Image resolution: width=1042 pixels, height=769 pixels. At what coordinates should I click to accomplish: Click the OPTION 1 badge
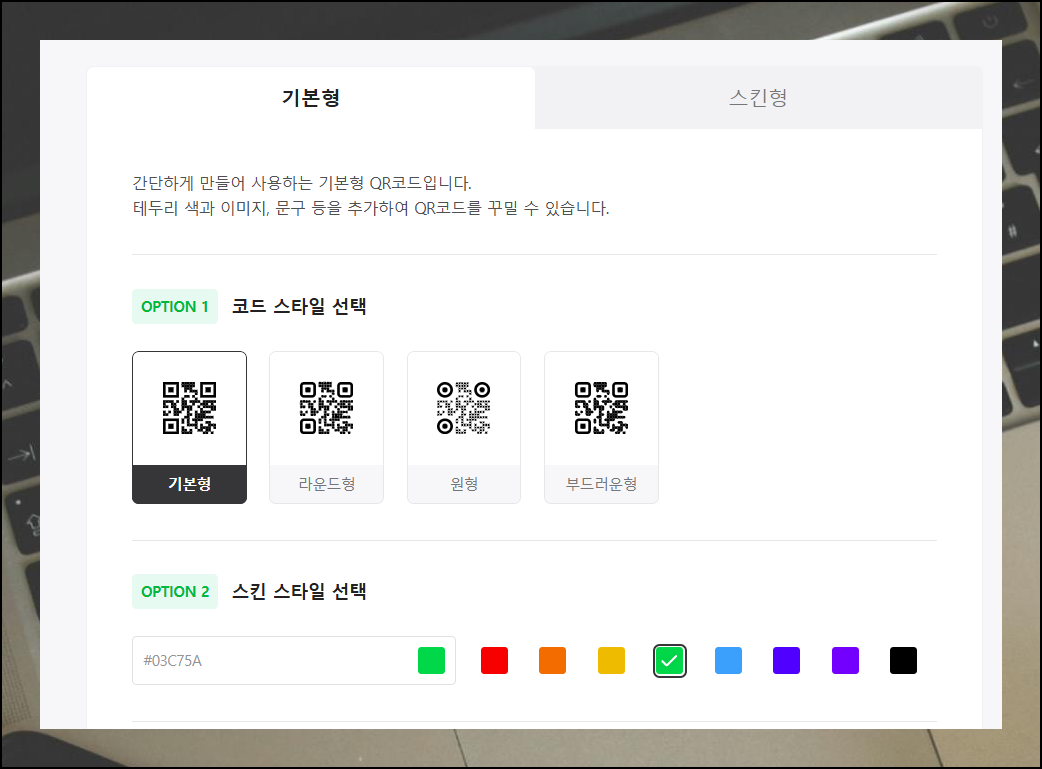pyautogui.click(x=175, y=306)
